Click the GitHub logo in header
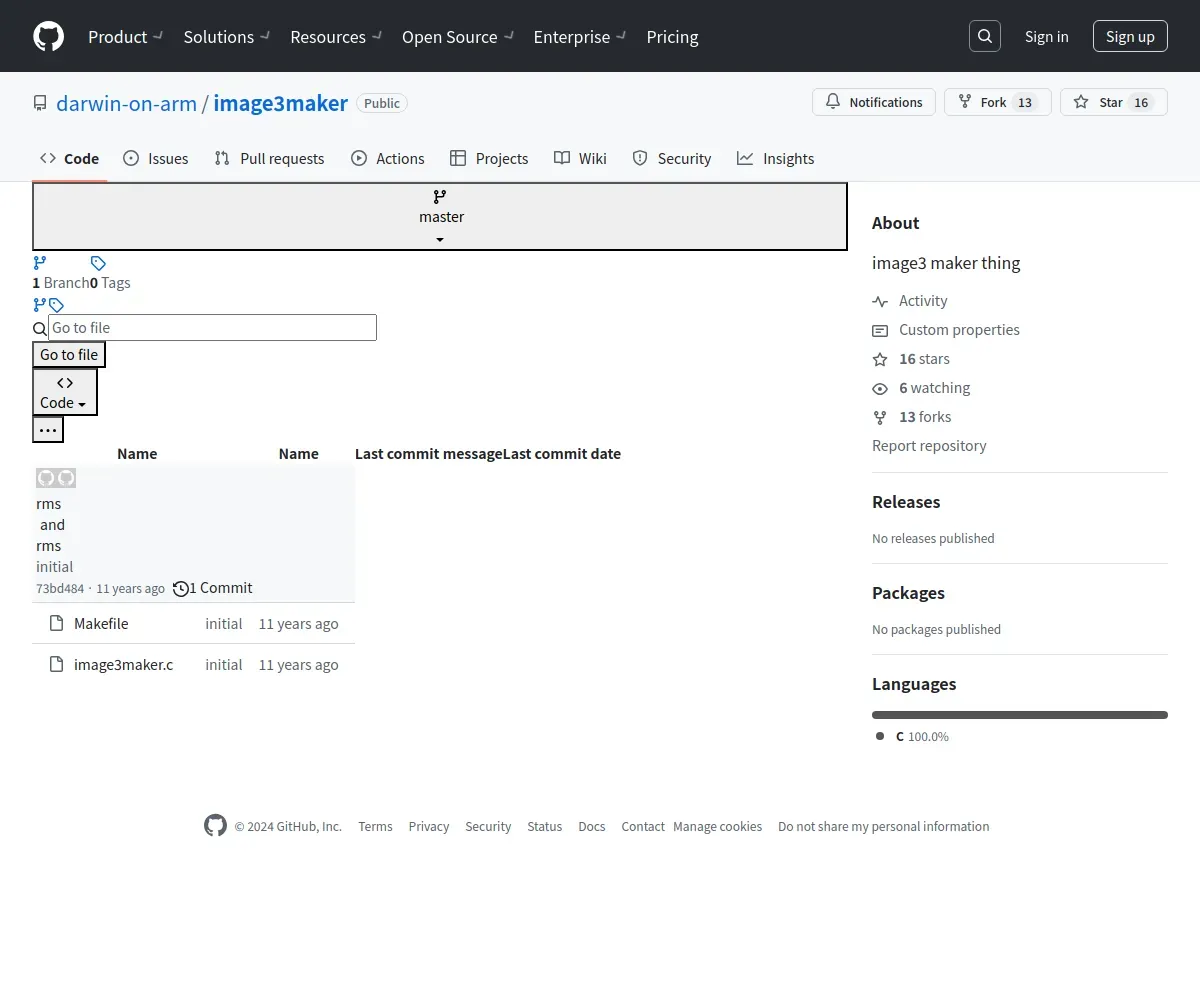The height and width of the screenshot is (1000, 1200). [48, 36]
